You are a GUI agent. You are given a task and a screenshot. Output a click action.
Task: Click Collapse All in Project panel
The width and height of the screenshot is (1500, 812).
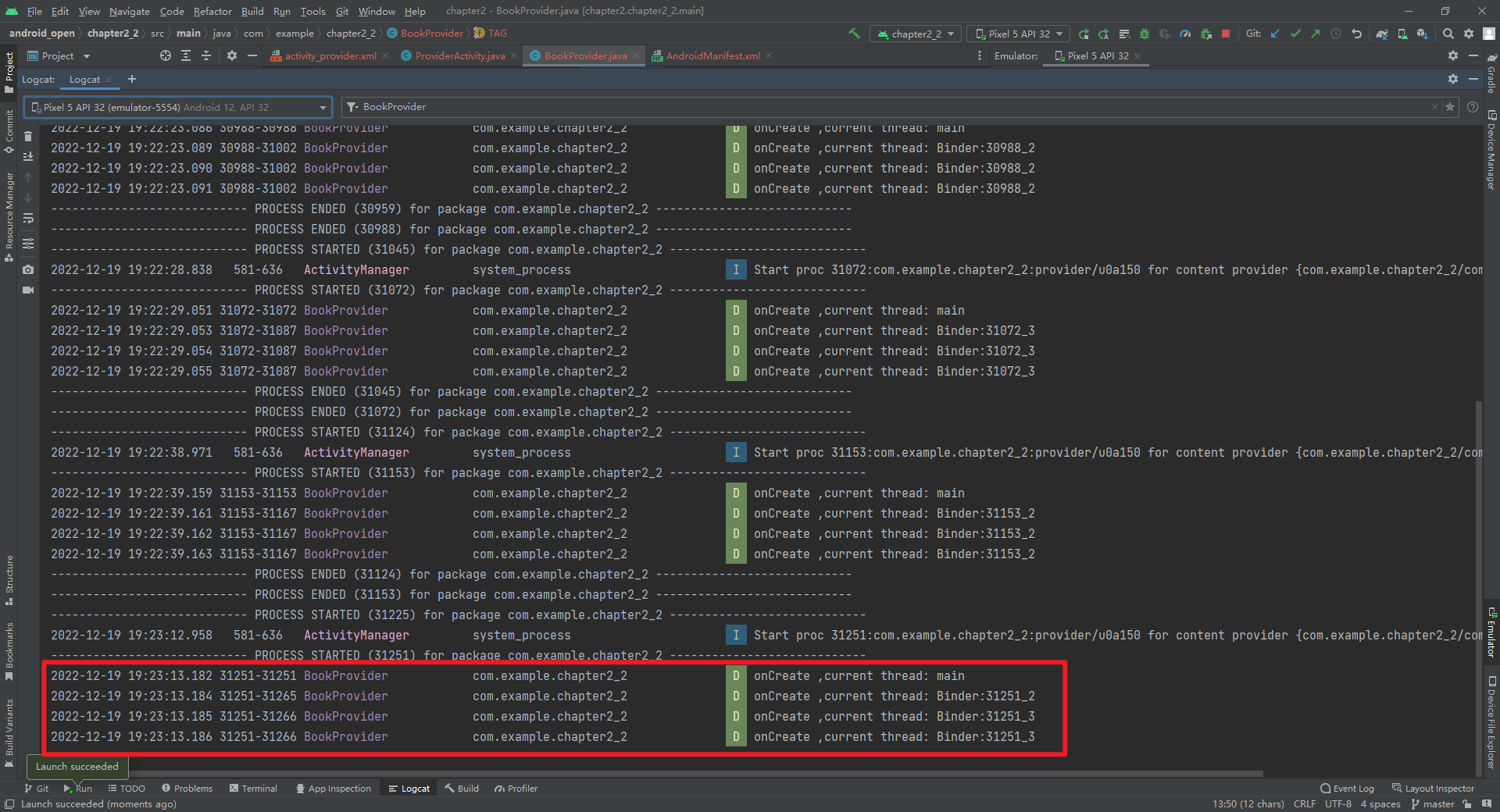206,55
